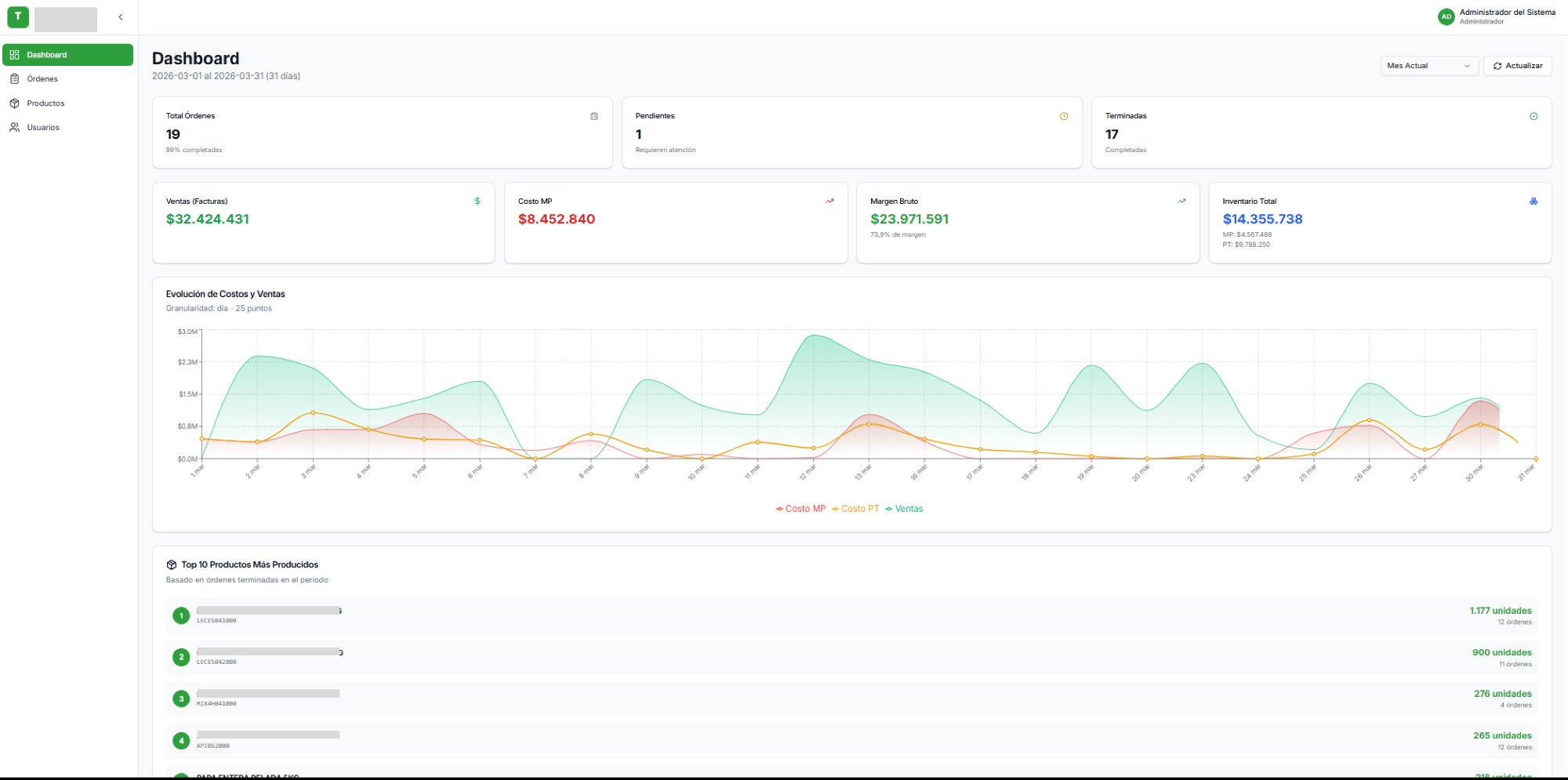1568x780 pixels.
Task: Click the inventory icon on Inventario Total card
Action: (1534, 201)
